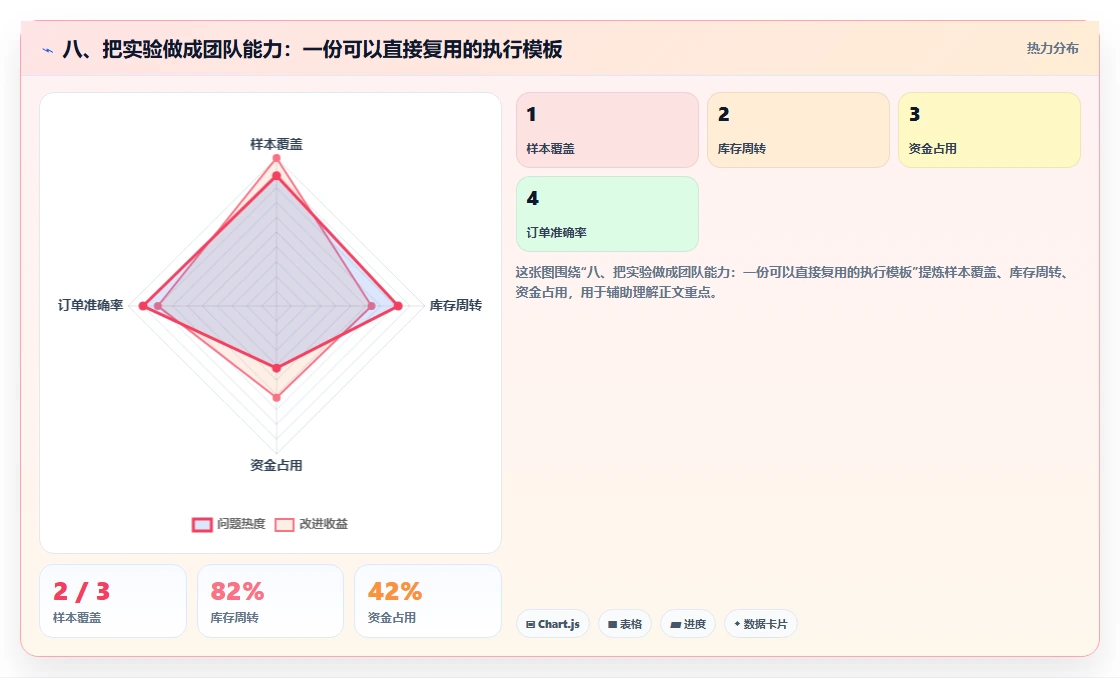
Task: Select the 进度 tag chip
Action: point(688,624)
